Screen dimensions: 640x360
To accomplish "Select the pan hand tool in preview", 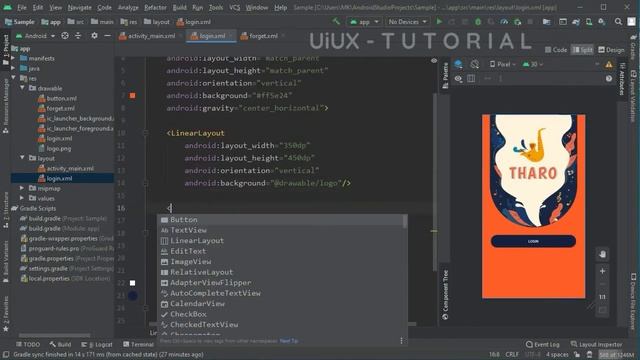I will [x=602, y=254].
